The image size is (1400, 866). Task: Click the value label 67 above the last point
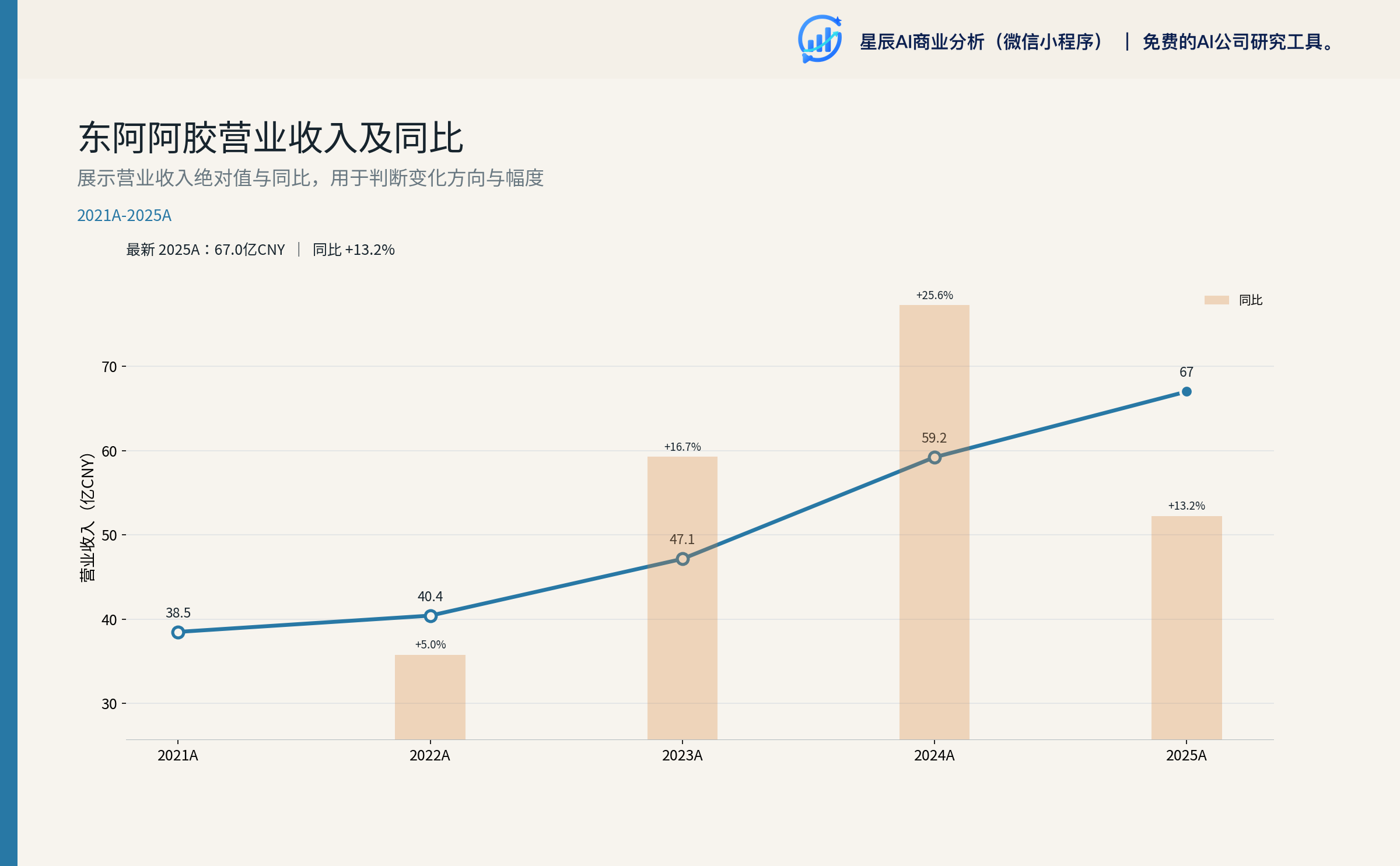click(1186, 372)
